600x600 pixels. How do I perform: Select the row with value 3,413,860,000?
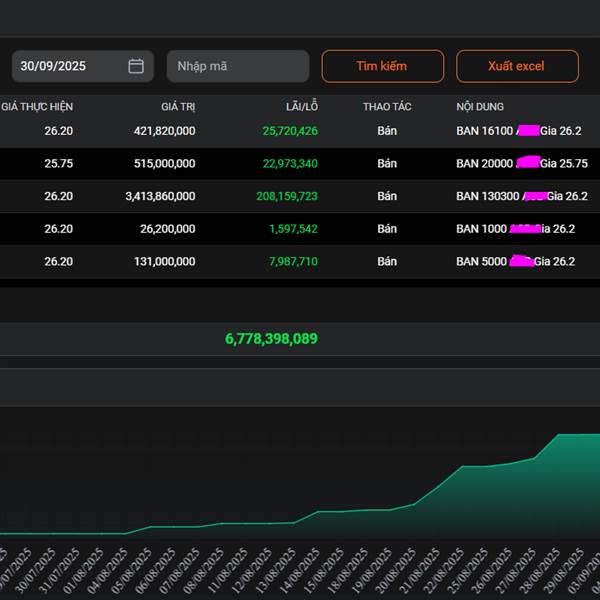point(160,196)
